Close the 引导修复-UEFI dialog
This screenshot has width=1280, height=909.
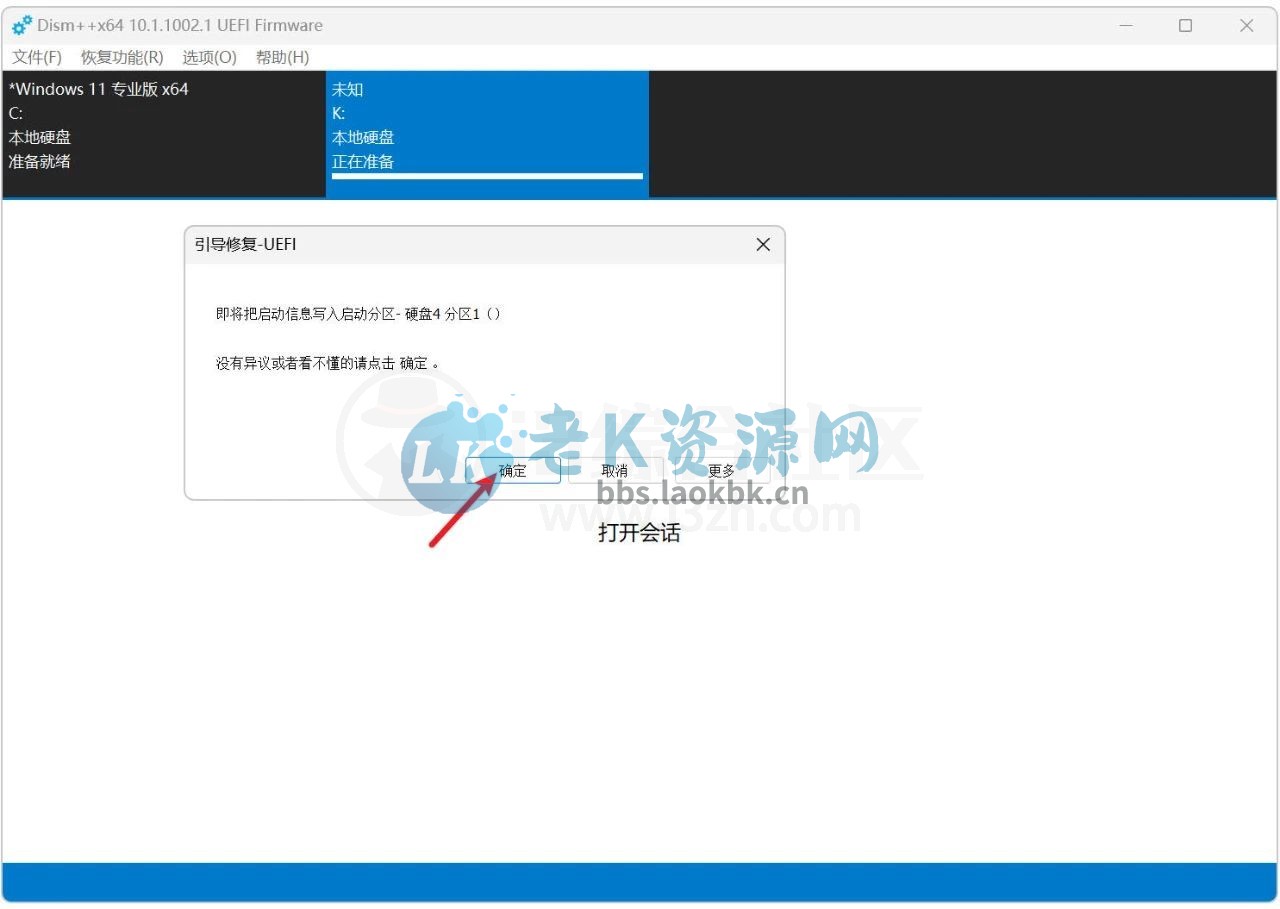click(763, 245)
